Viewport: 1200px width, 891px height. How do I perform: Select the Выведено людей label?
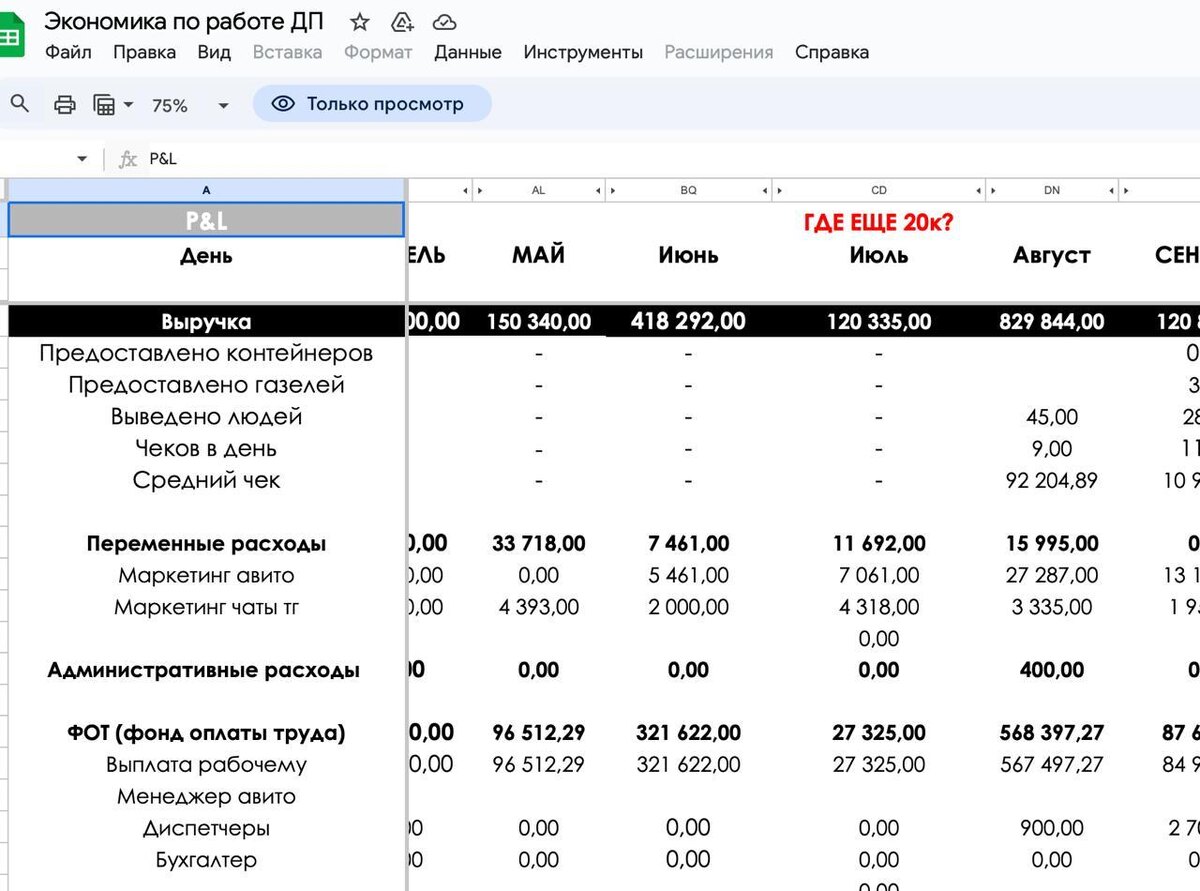point(206,416)
